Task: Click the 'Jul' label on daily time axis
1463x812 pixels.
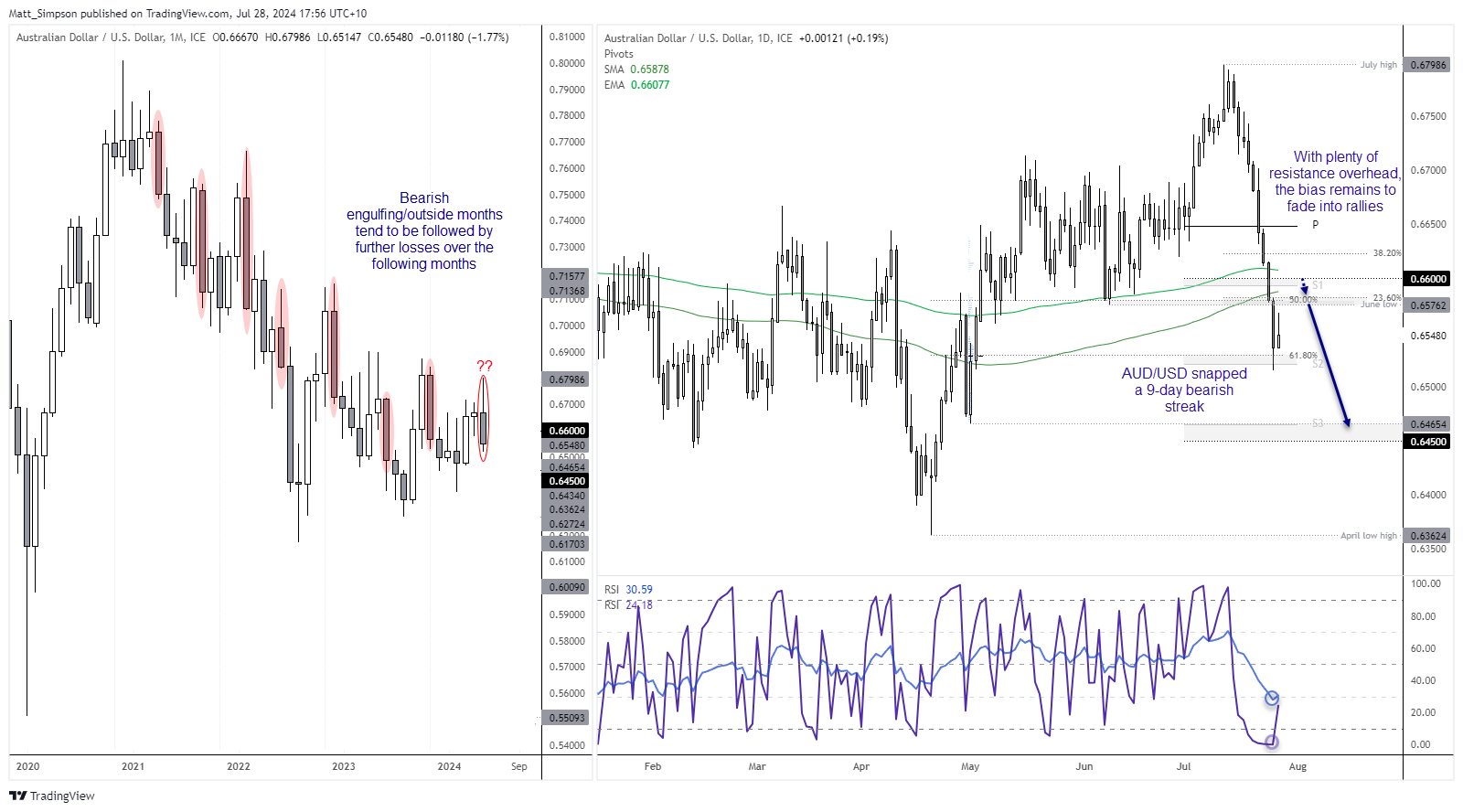Action: tap(1184, 766)
